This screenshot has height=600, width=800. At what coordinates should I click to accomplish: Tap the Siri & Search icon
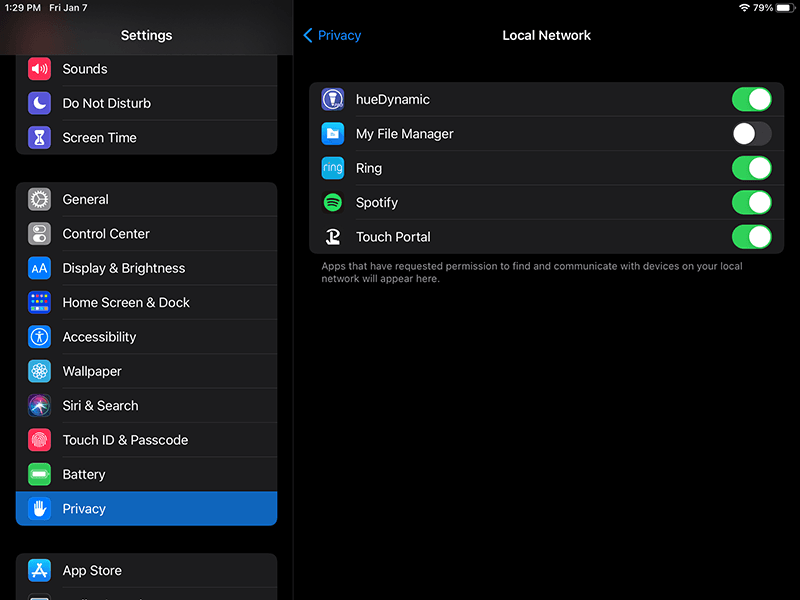tap(39, 406)
